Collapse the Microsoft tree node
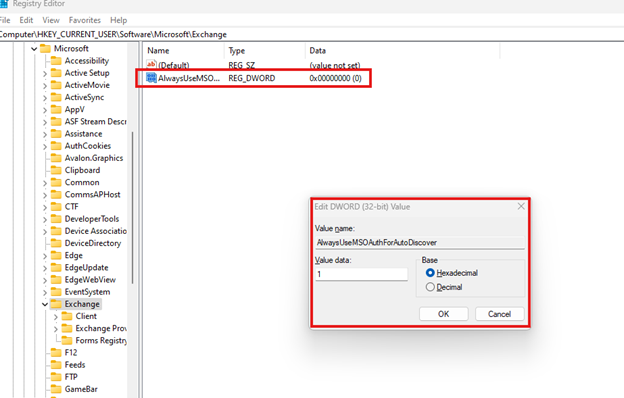The width and height of the screenshot is (624, 398). point(34,49)
